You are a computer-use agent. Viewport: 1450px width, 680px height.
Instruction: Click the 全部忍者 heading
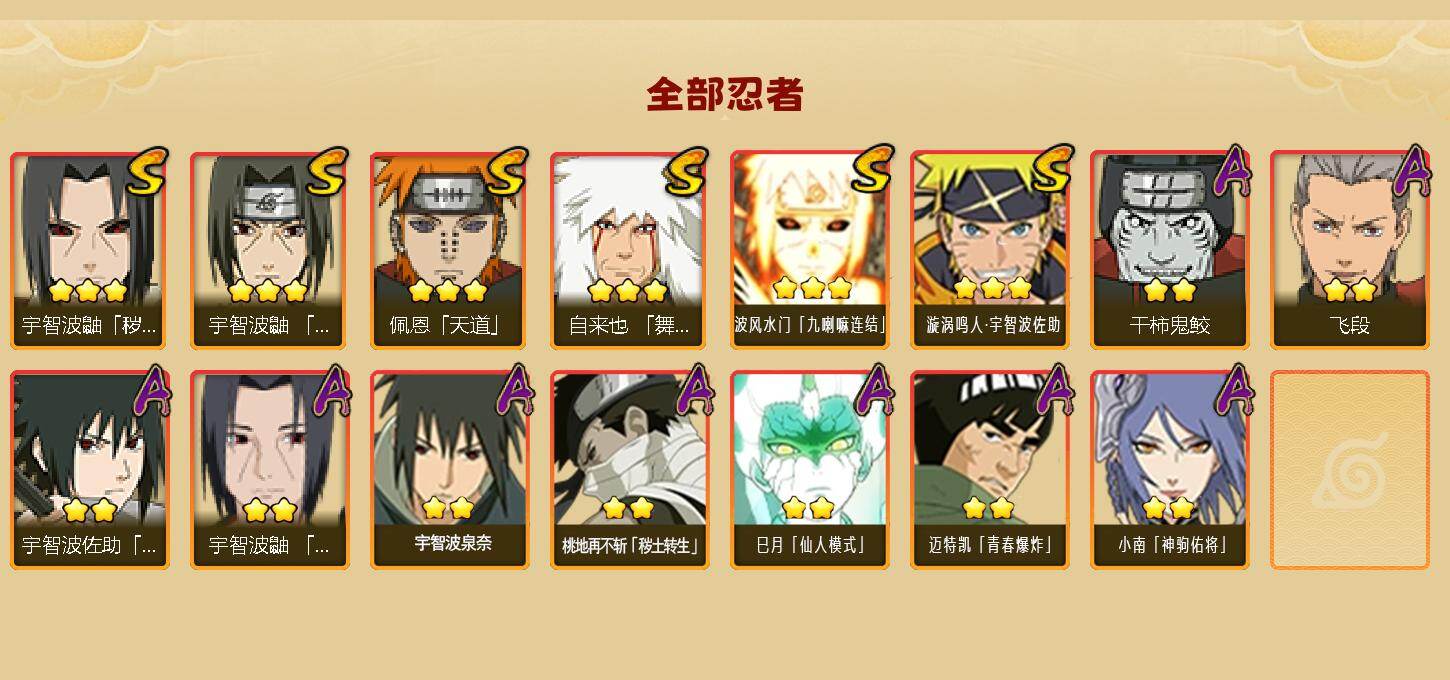tap(725, 95)
